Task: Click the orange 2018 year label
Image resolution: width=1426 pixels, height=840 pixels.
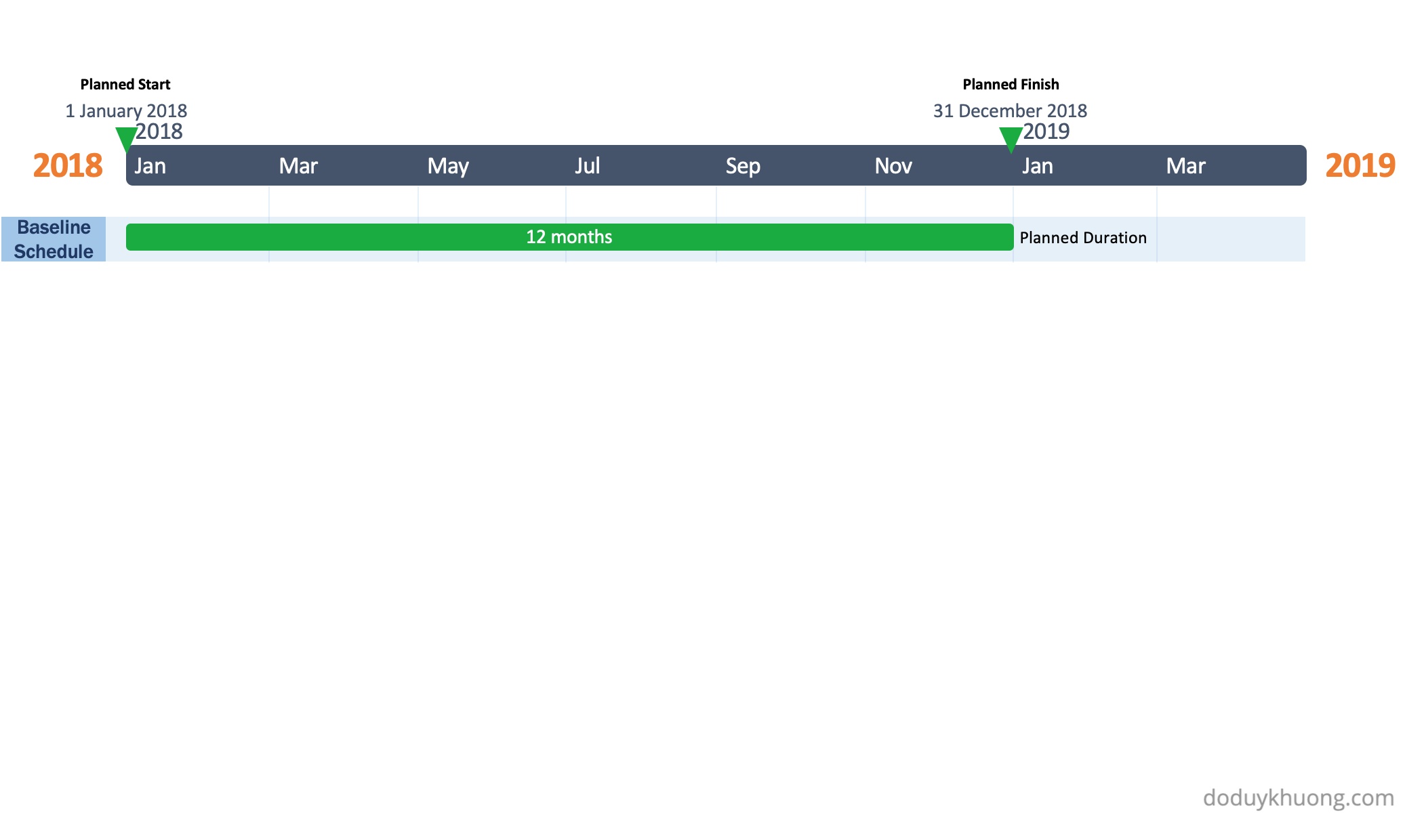Action: click(x=68, y=166)
